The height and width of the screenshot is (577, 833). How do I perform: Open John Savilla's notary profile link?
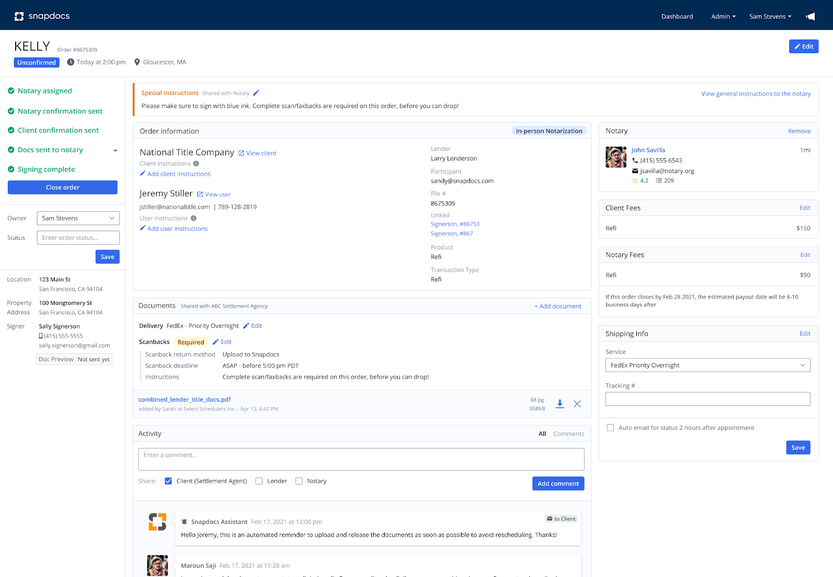(648, 150)
